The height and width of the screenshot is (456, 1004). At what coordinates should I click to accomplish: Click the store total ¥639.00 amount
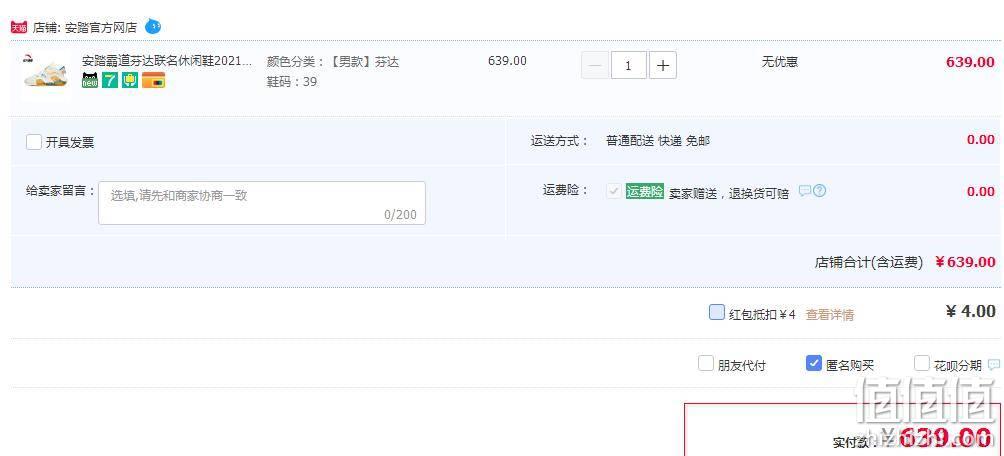pos(965,262)
